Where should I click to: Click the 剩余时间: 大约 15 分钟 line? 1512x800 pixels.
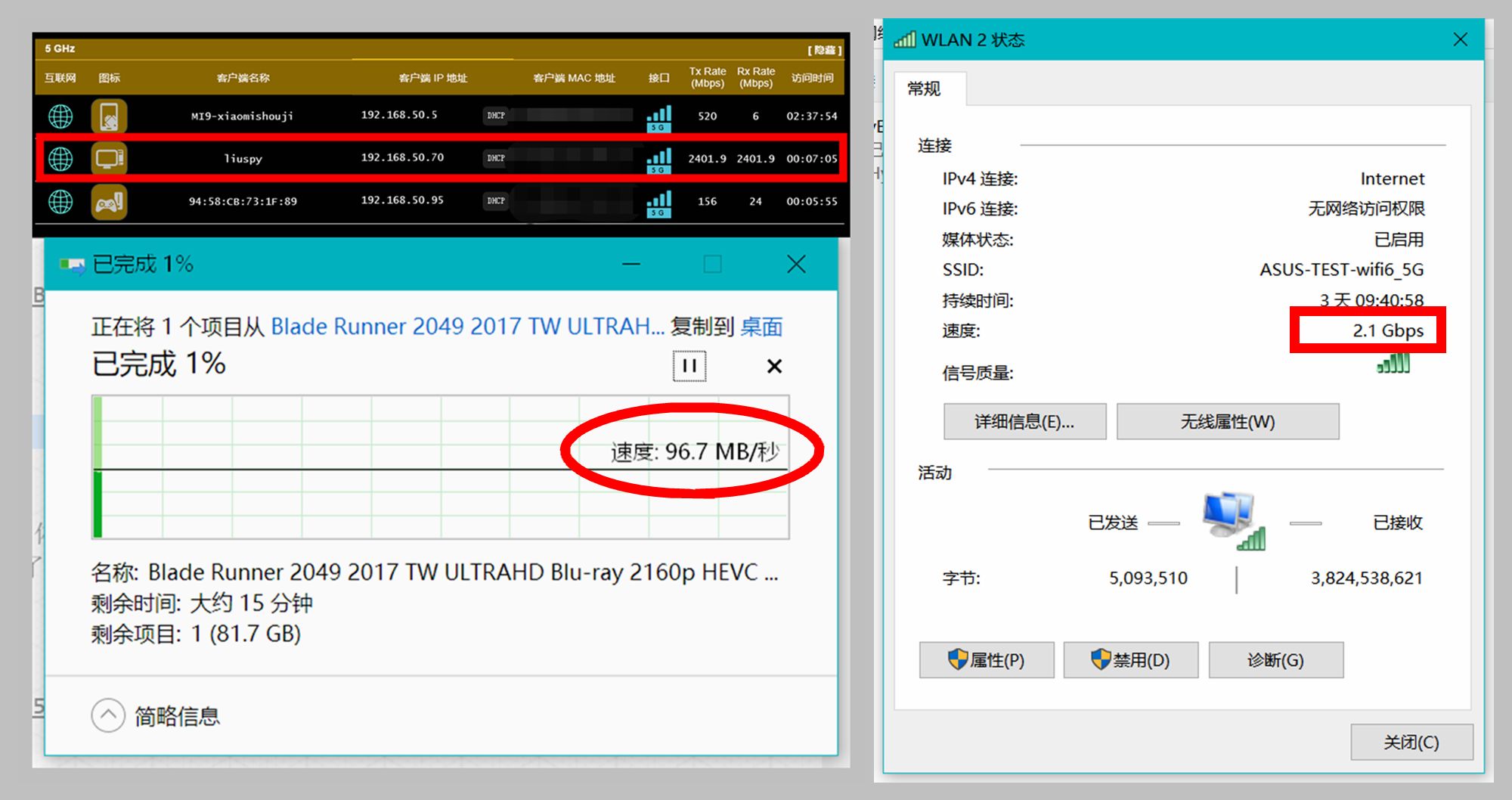pos(202,603)
